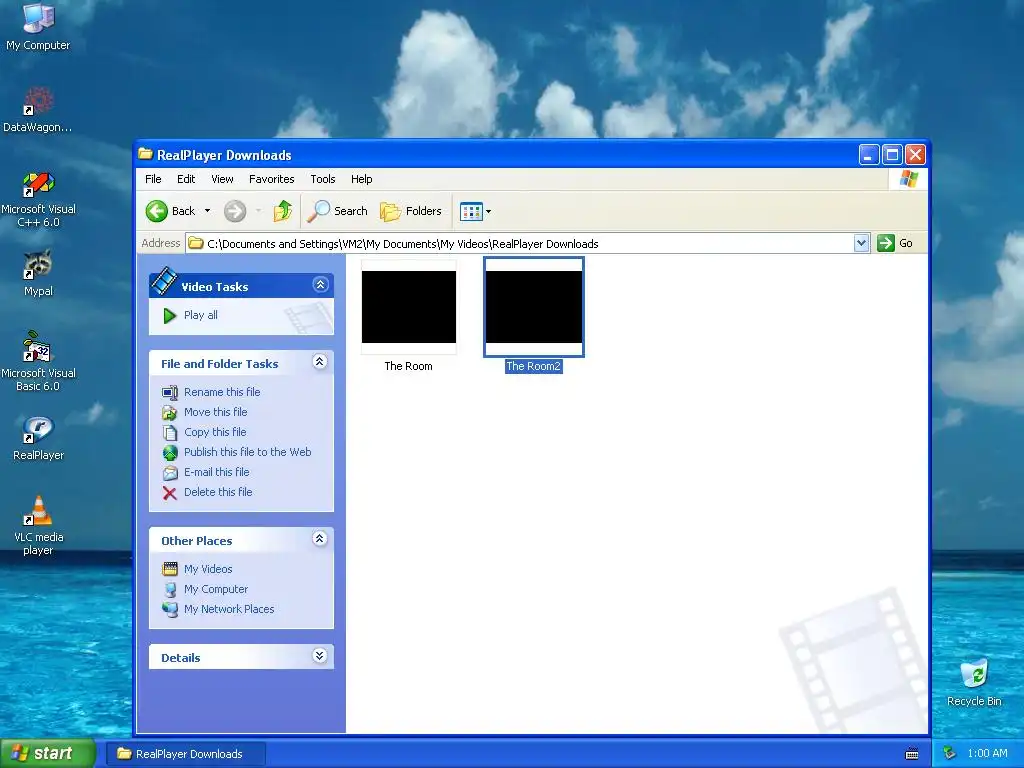This screenshot has width=1024, height=768.
Task: Toggle the Folders pane in toolbar
Action: 411,211
